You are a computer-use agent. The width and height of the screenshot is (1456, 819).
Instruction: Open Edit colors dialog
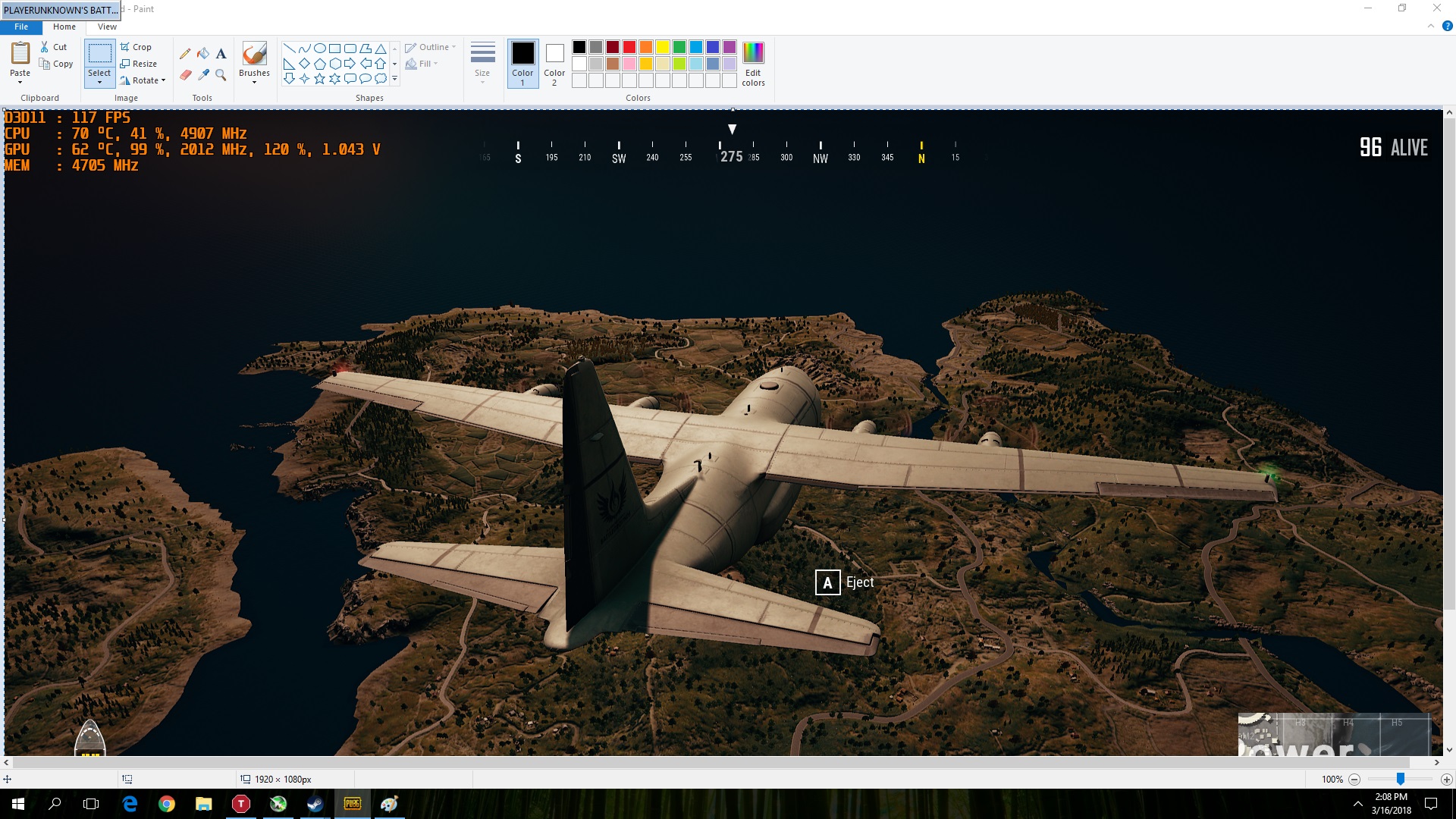pos(753,64)
